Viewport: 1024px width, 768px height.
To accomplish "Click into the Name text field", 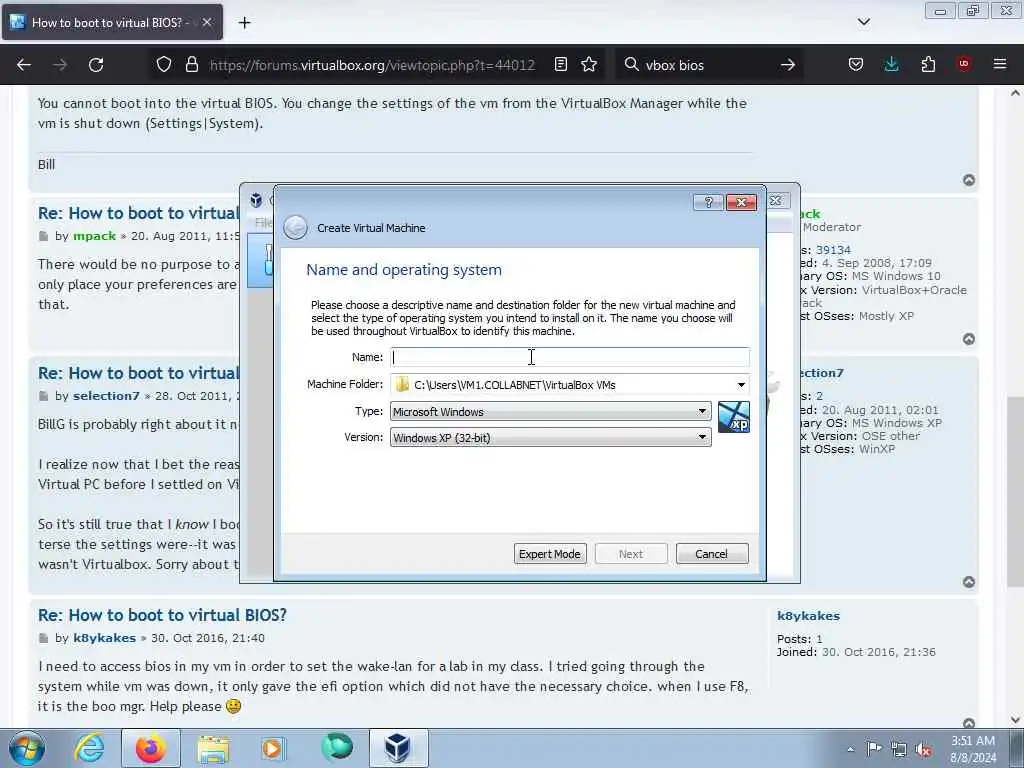I will coord(569,357).
